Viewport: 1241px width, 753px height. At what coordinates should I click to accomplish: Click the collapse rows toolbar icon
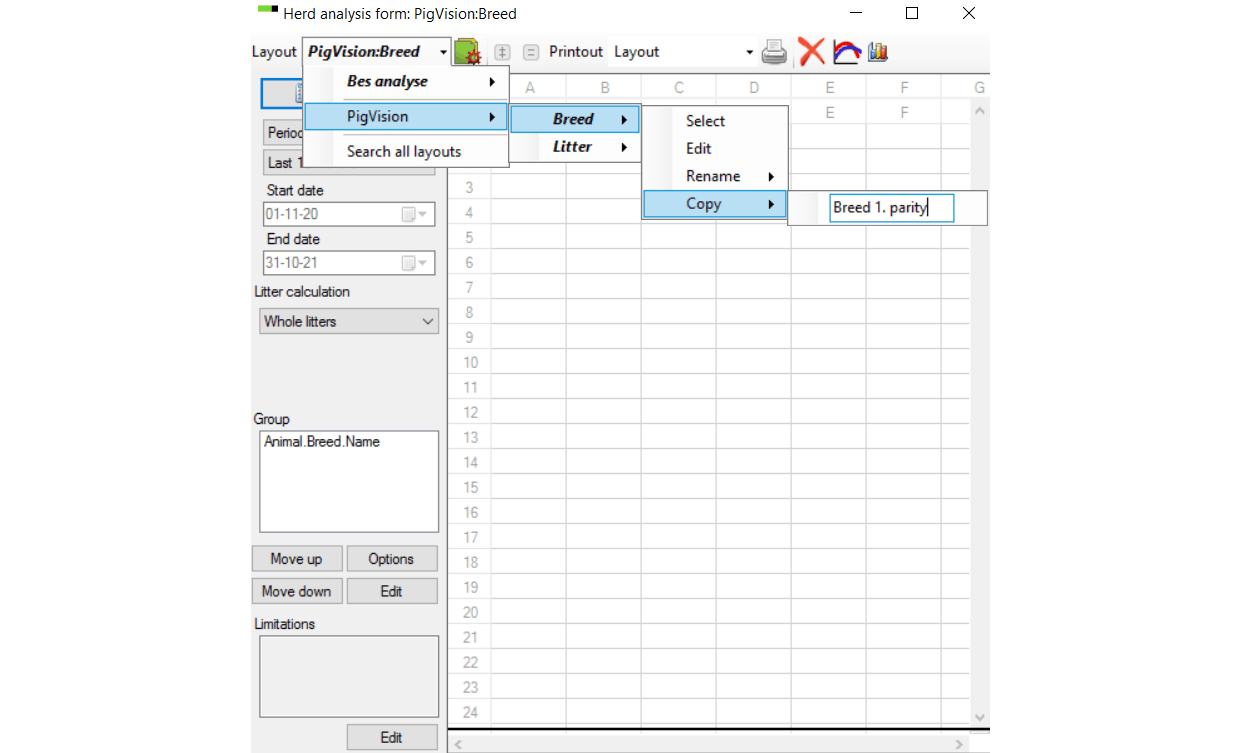531,52
